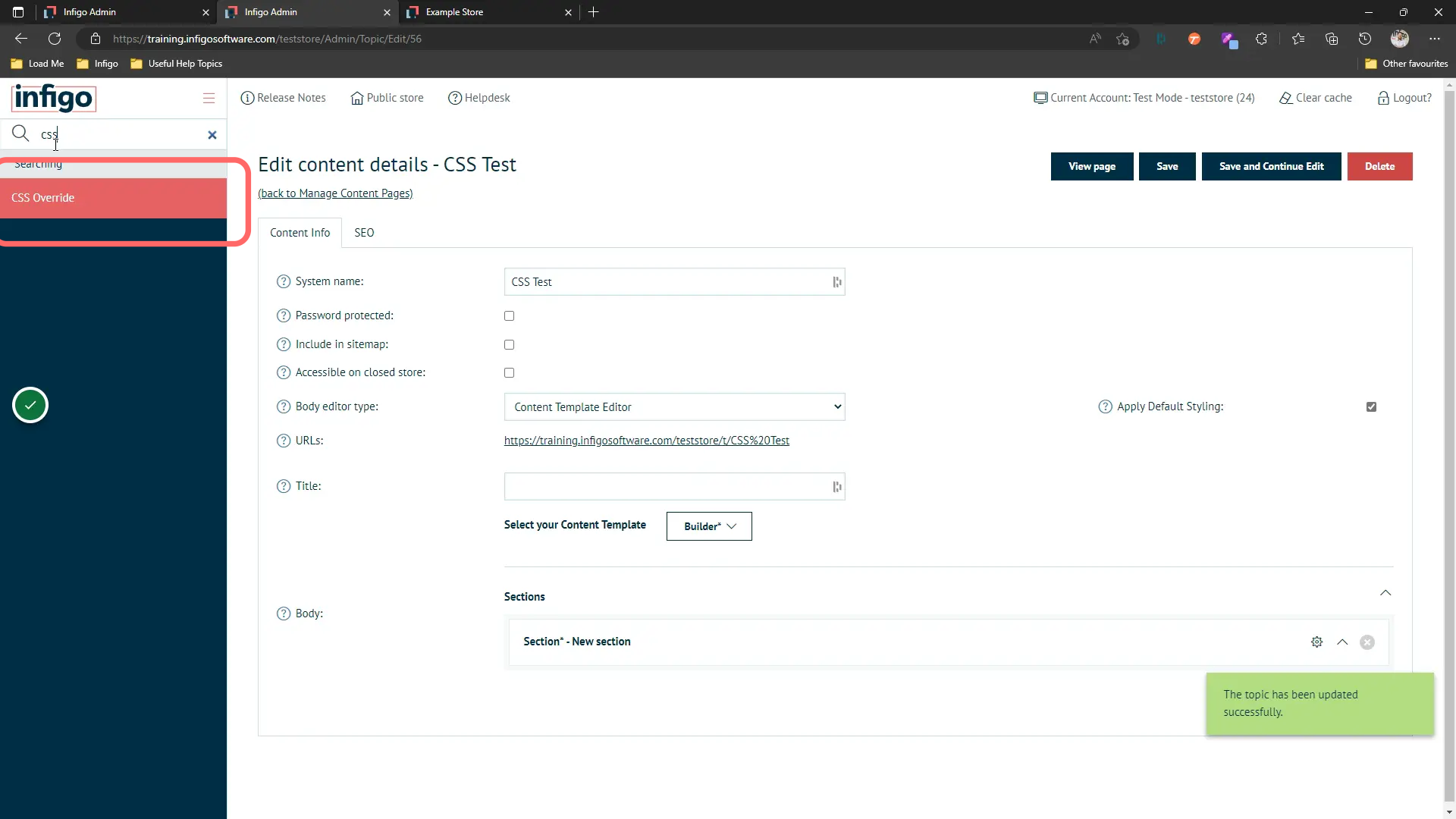Click Current Account Test Mode link
The image size is (1456, 819).
click(1144, 98)
